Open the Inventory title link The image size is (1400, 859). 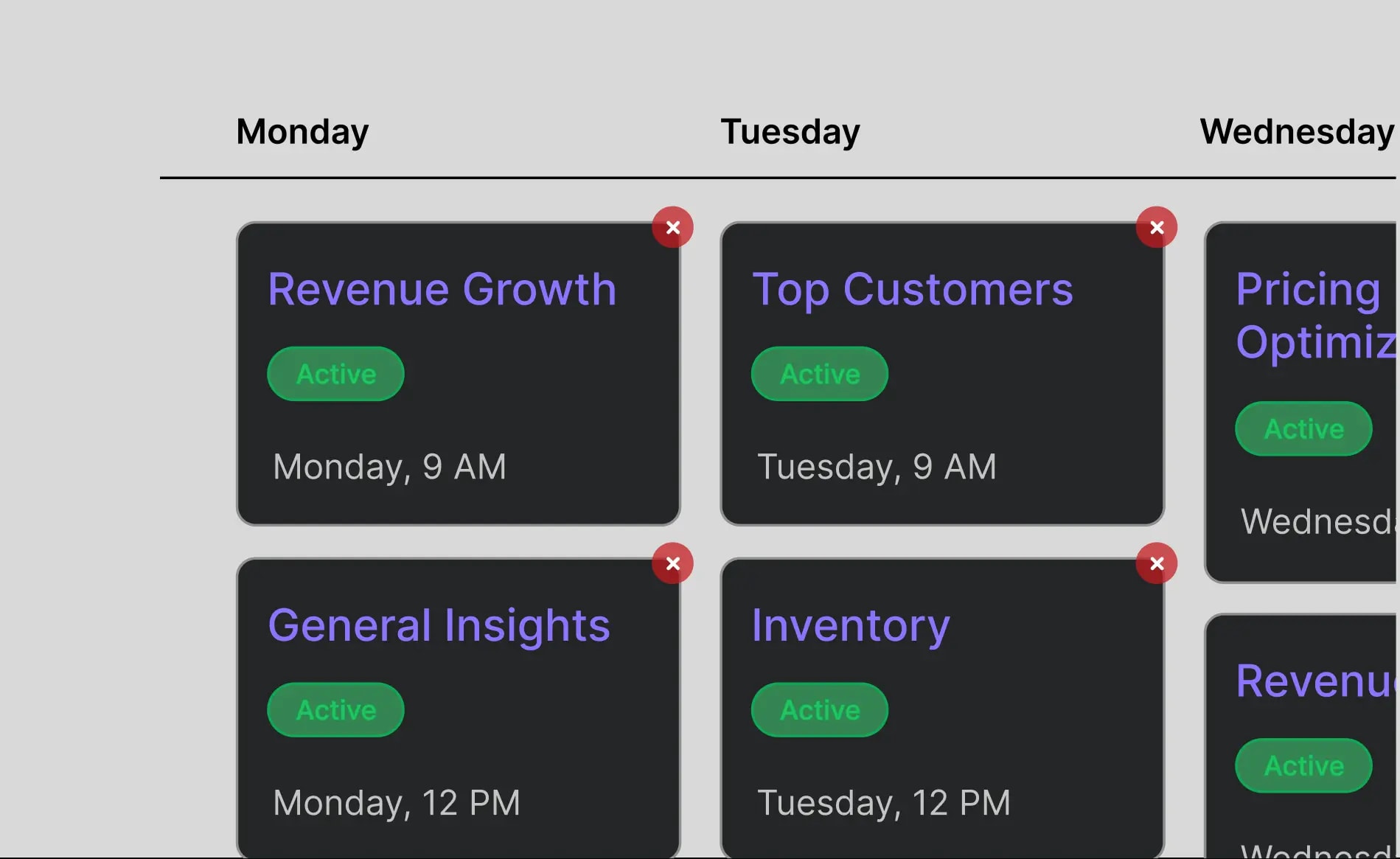click(x=851, y=626)
